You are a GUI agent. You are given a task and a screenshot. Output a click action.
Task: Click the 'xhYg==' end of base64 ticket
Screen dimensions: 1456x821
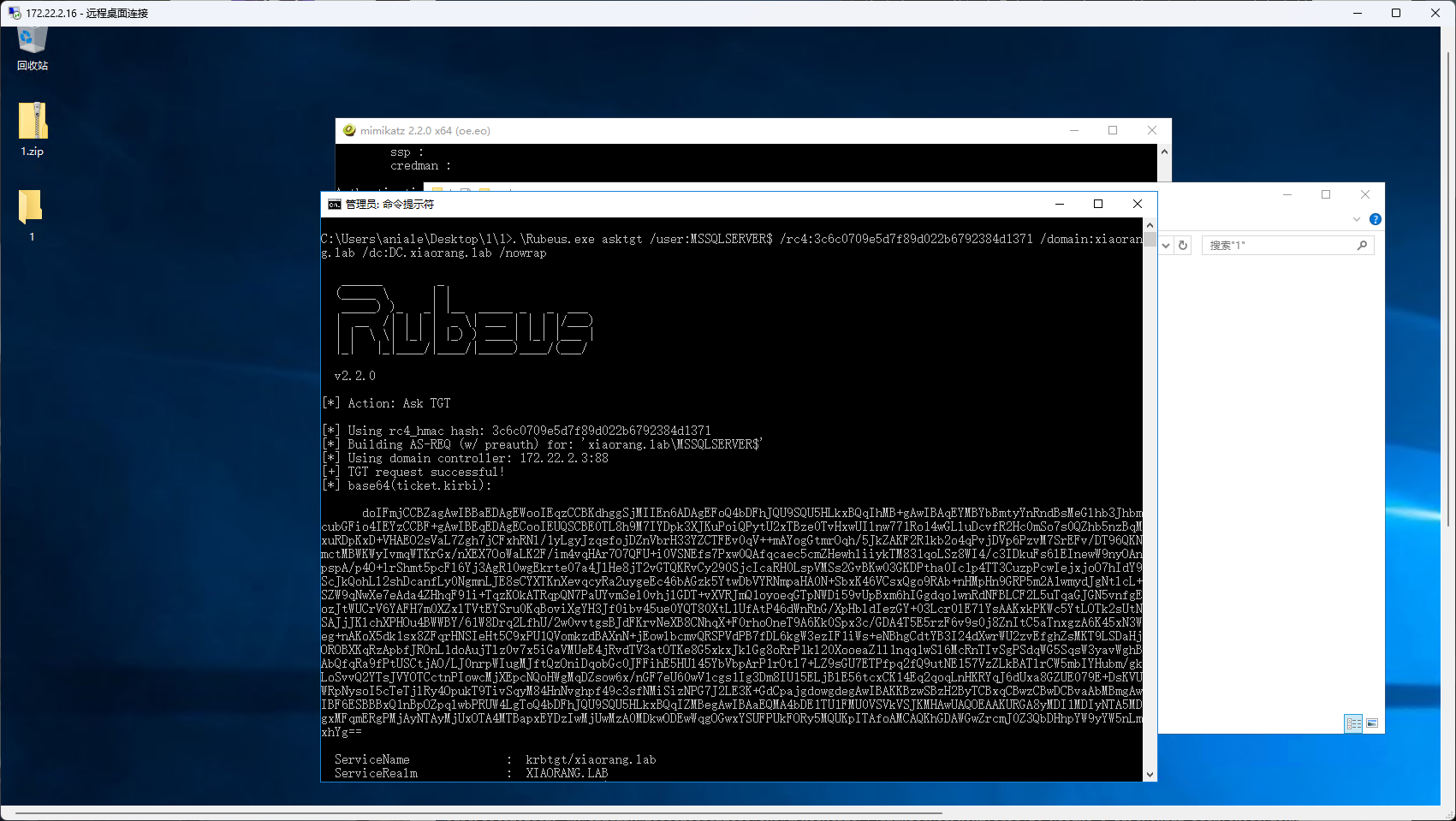342,732
